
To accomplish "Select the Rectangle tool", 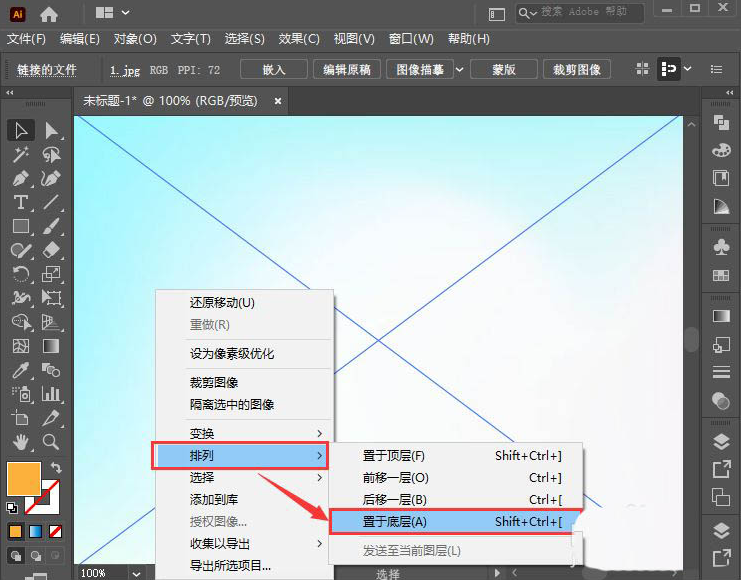I will point(21,226).
